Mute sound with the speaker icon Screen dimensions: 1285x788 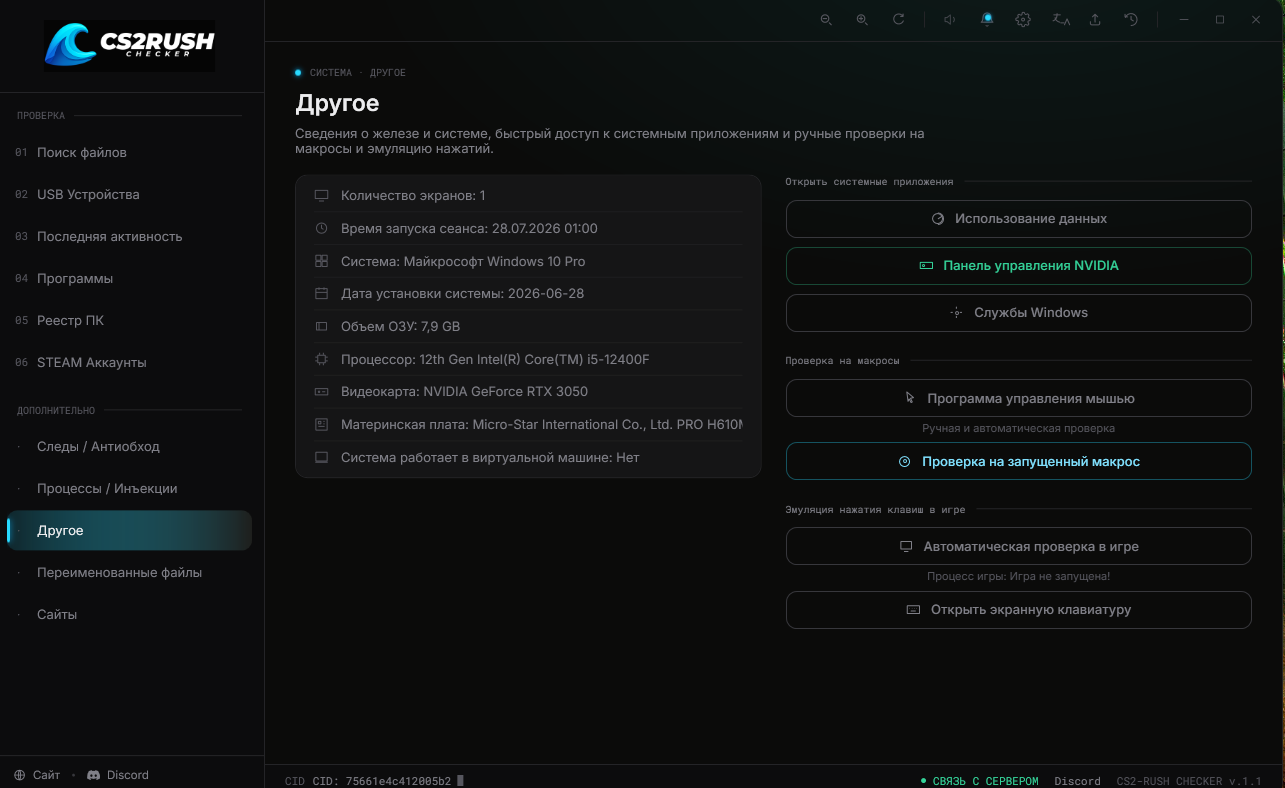(950, 20)
